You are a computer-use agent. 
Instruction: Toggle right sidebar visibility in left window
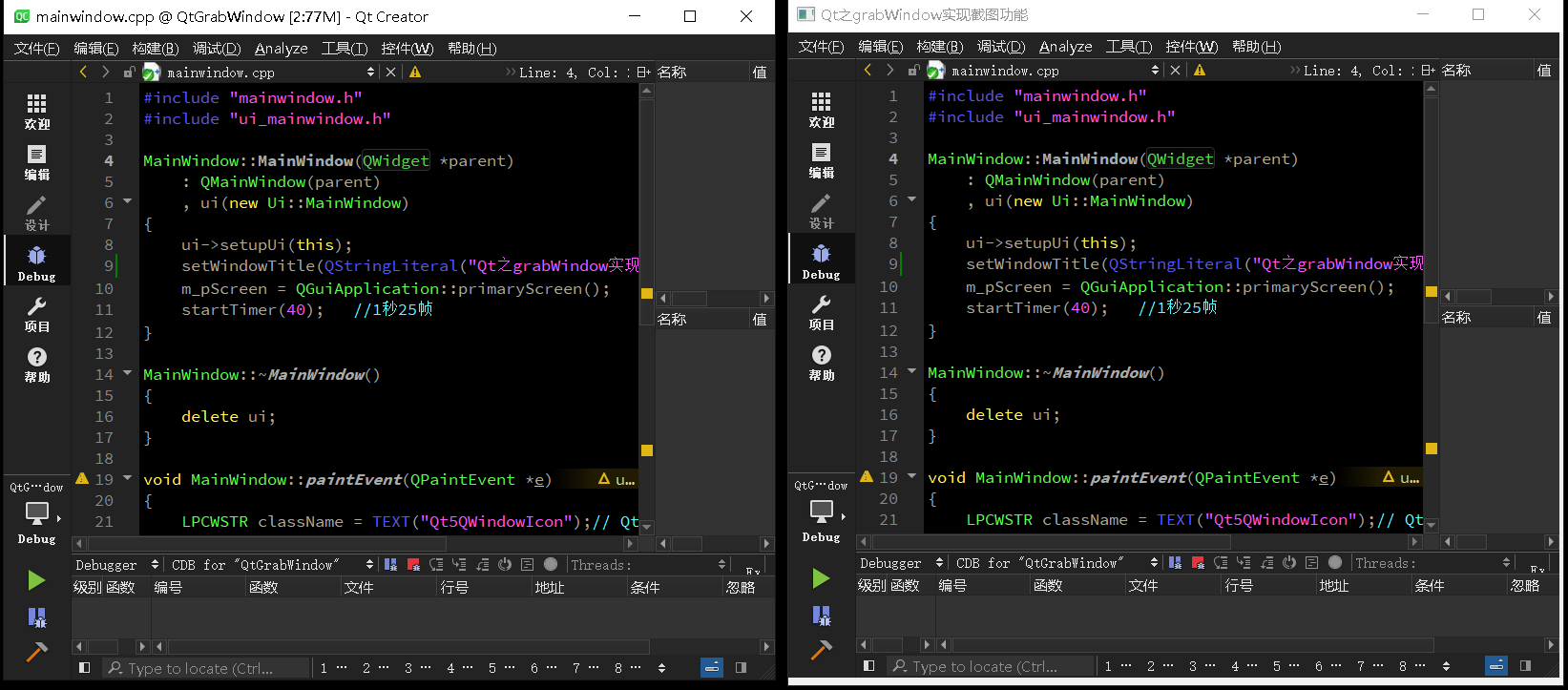coord(741,668)
